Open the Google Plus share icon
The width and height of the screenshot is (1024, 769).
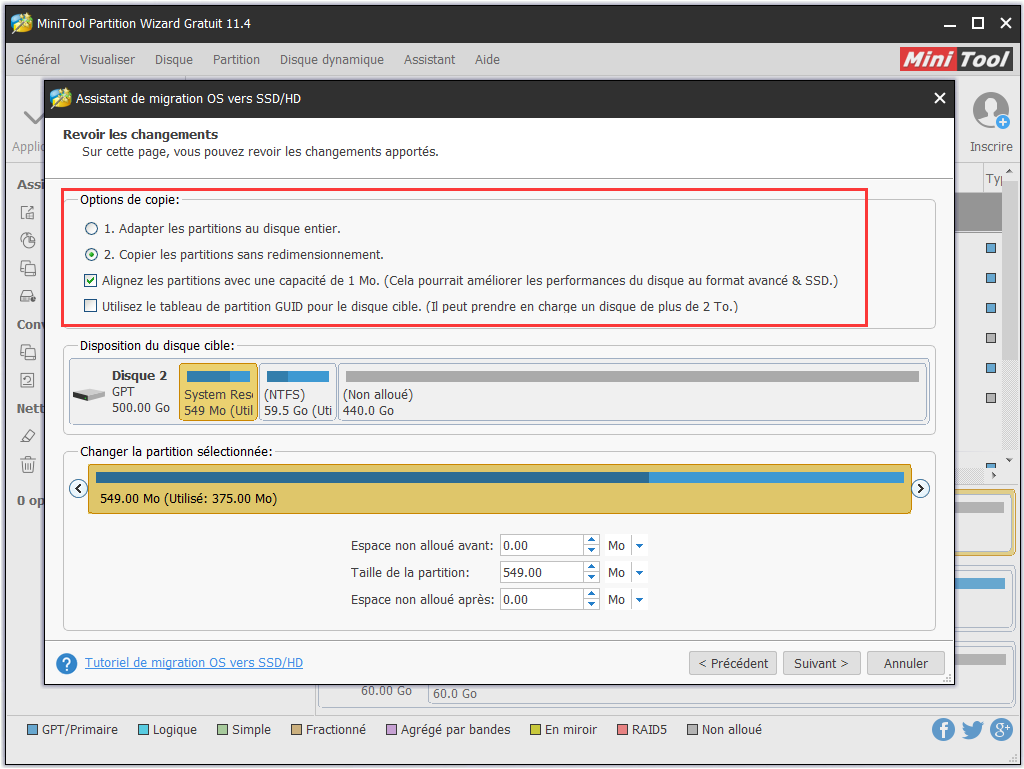tap(1001, 729)
